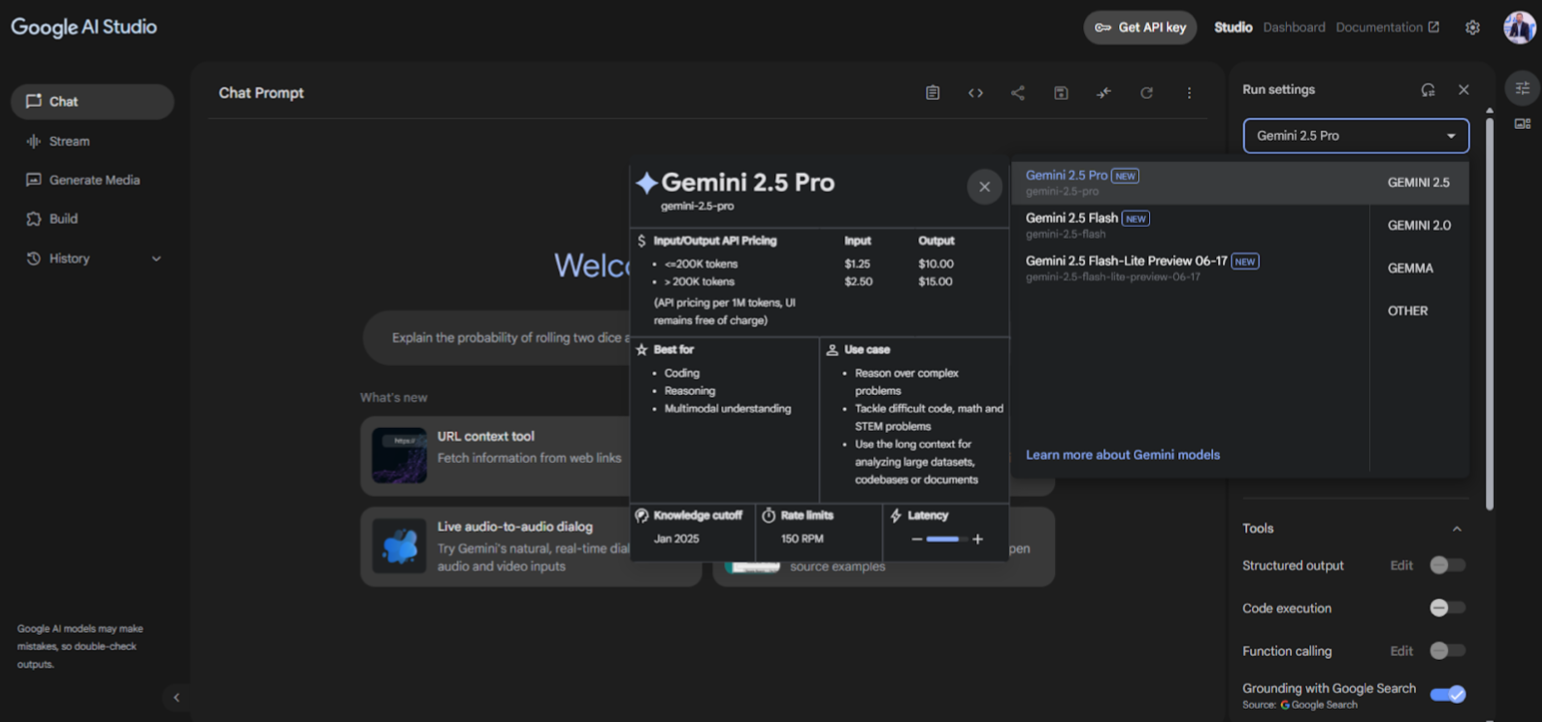Click the Knowledge cutoff head icon
Screen dimensions: 1542x722
[x=642, y=516]
